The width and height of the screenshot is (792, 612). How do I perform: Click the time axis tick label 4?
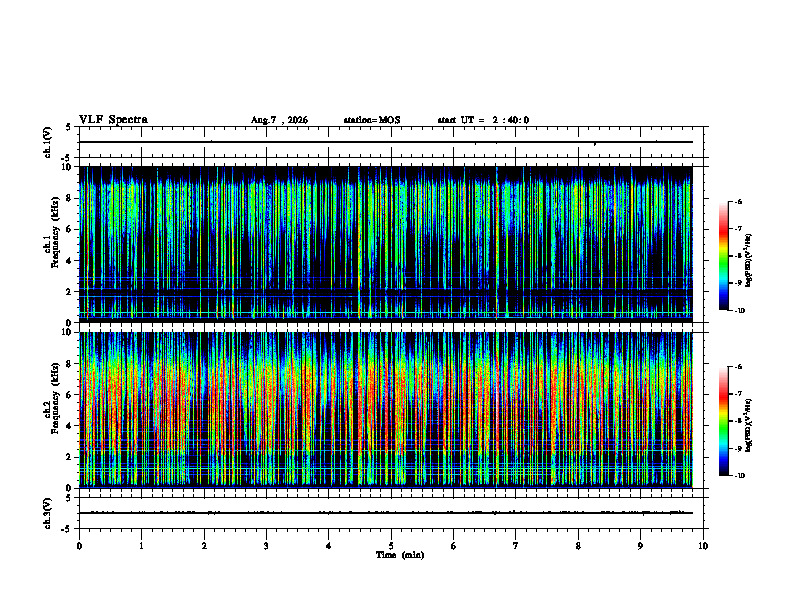click(329, 546)
